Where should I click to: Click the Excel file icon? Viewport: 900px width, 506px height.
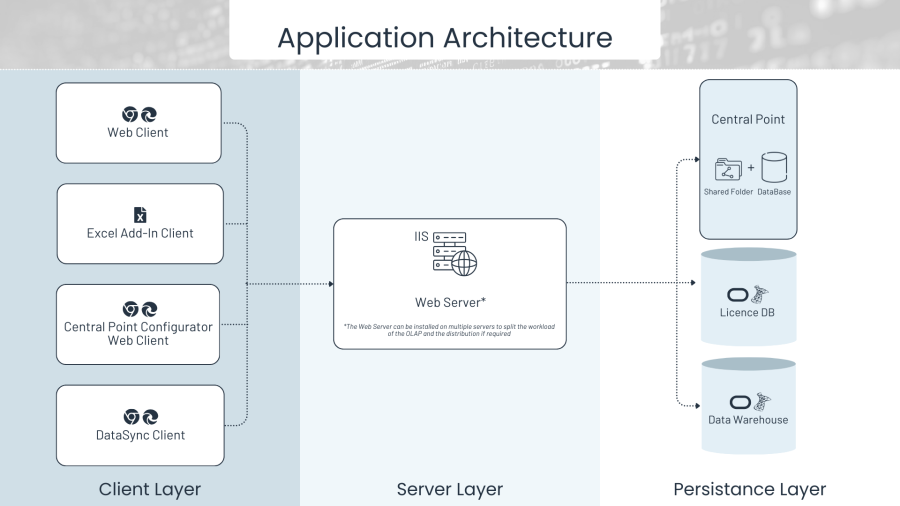point(140,215)
